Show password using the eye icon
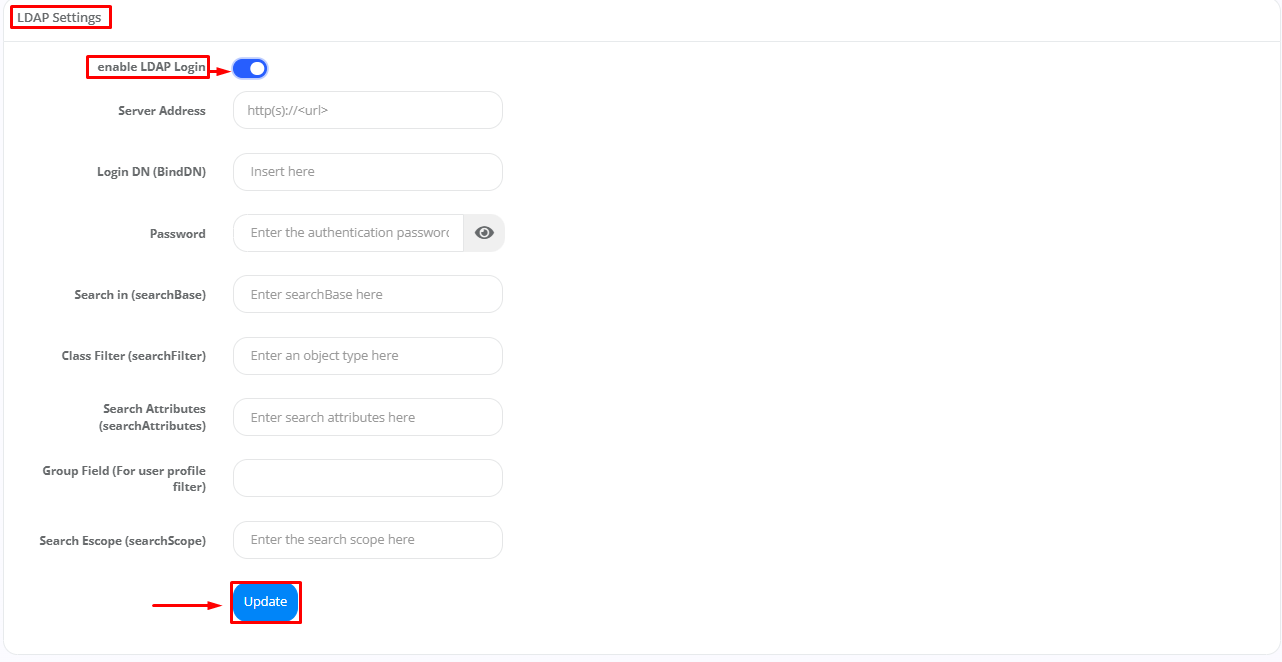The image size is (1282, 662). (x=484, y=233)
